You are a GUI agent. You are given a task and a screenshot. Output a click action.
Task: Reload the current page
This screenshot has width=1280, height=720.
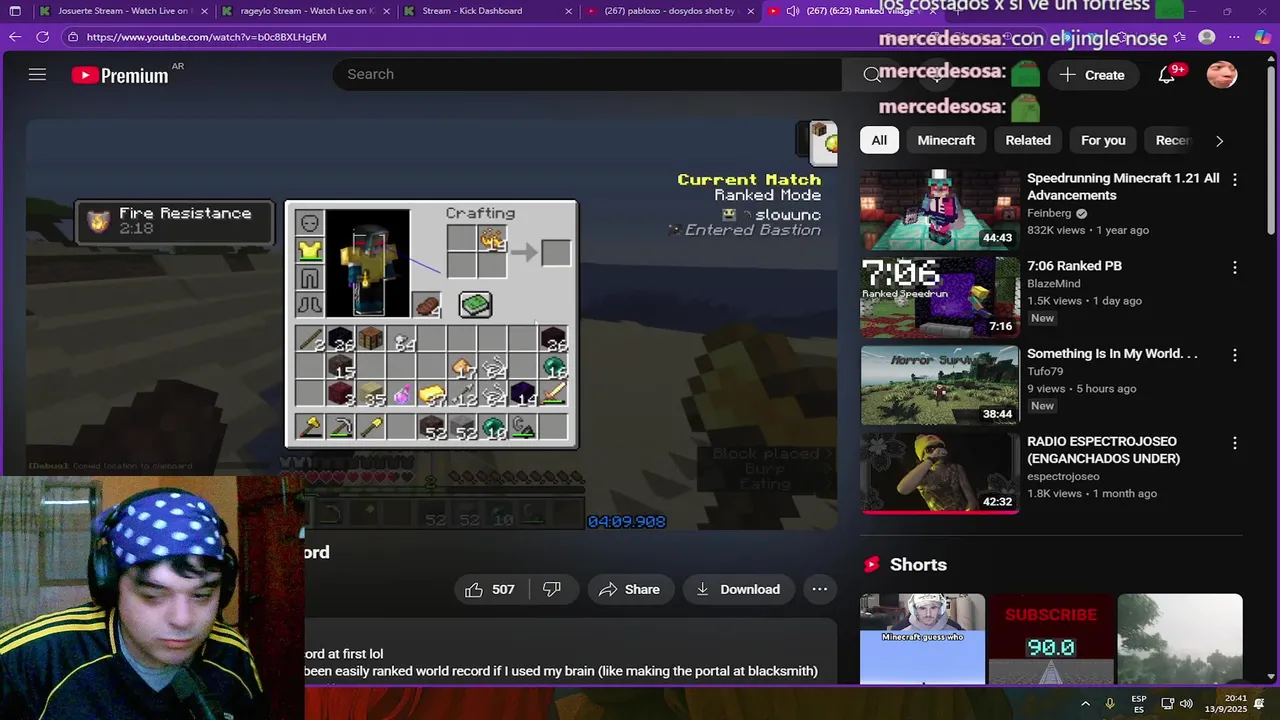(x=42, y=37)
